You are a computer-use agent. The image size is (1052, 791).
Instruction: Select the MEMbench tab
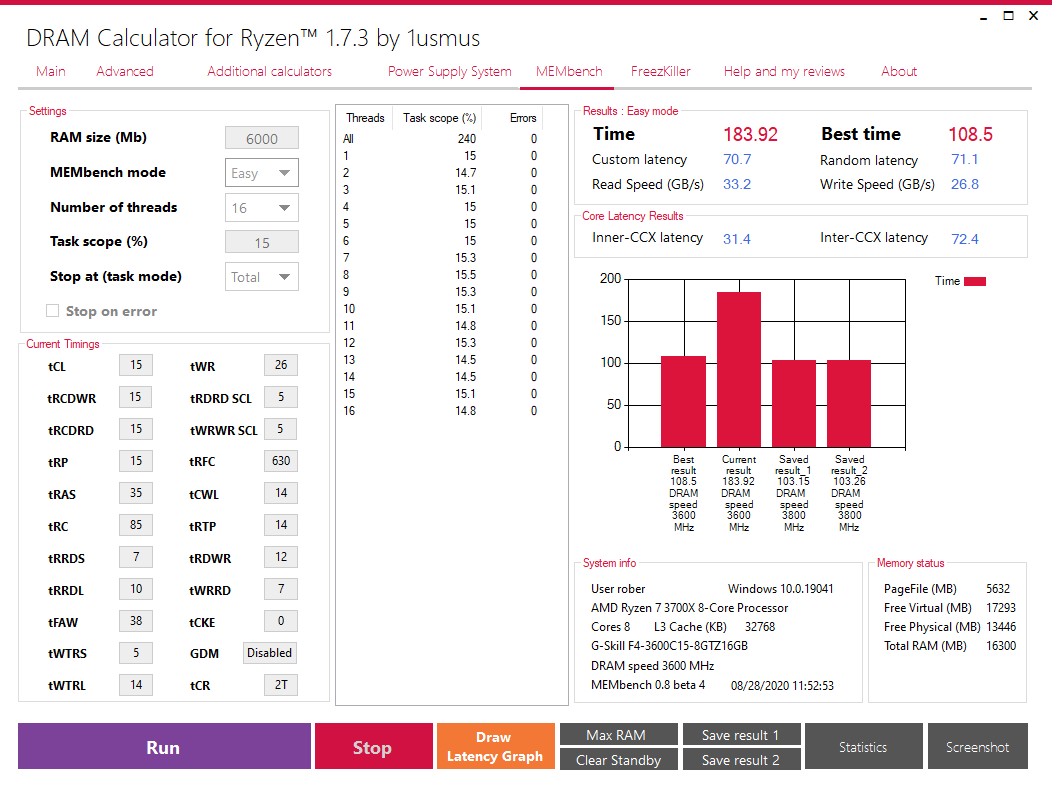pos(569,71)
